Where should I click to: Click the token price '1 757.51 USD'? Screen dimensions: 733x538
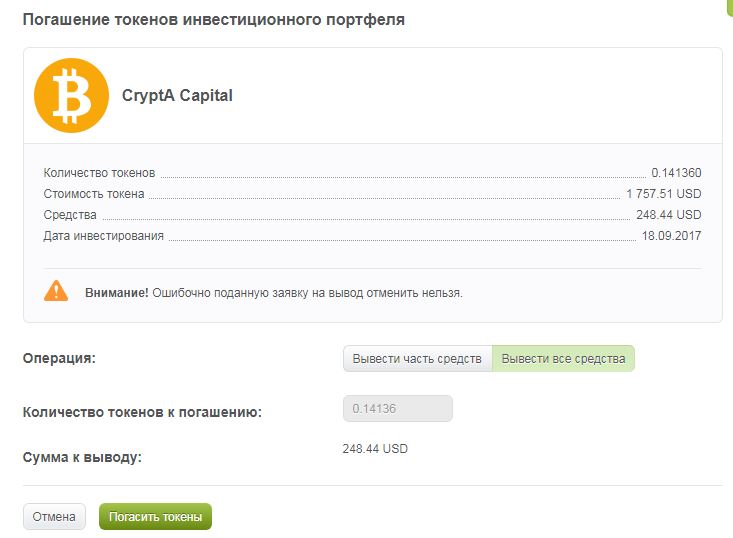[x=663, y=194]
